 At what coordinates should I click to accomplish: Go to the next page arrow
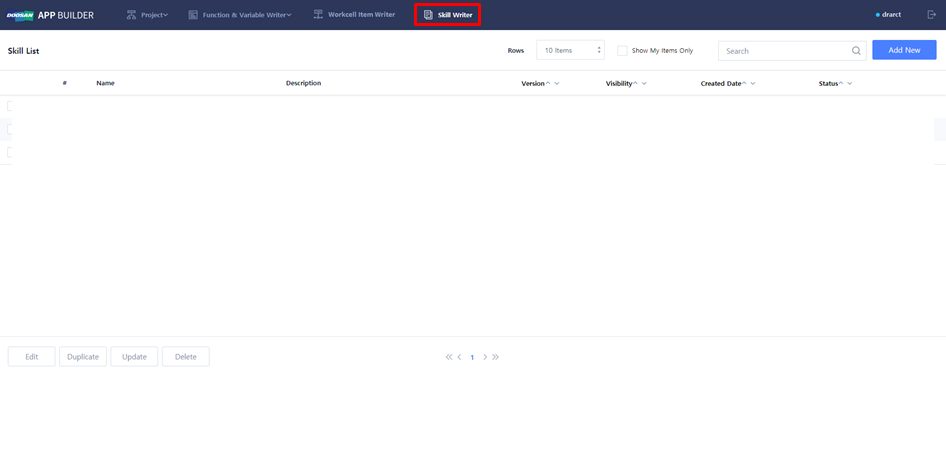[x=485, y=357]
